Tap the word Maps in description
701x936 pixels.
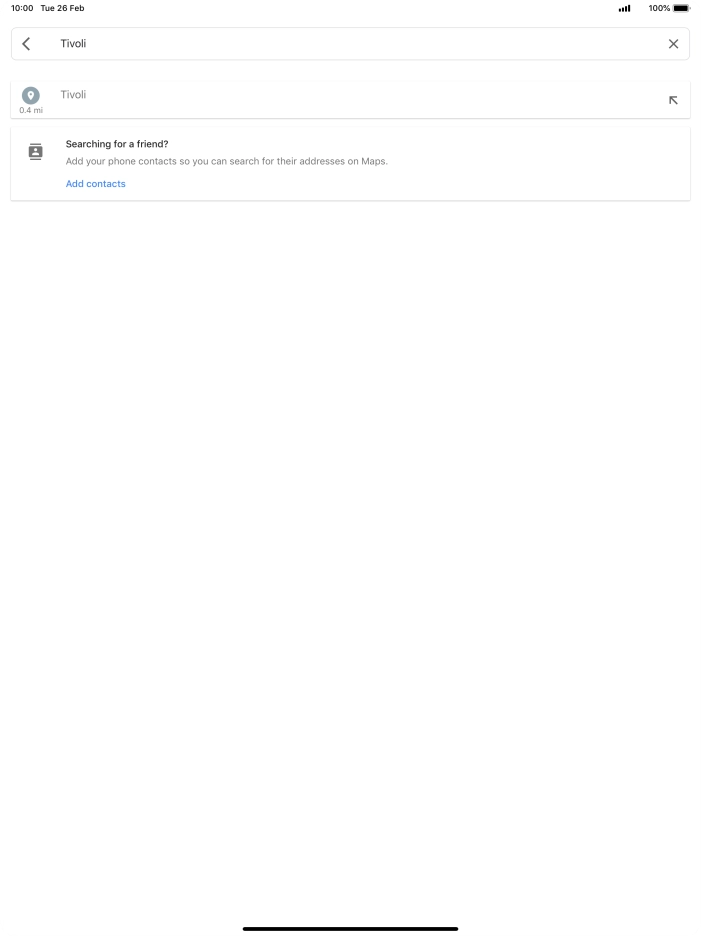pos(373,161)
